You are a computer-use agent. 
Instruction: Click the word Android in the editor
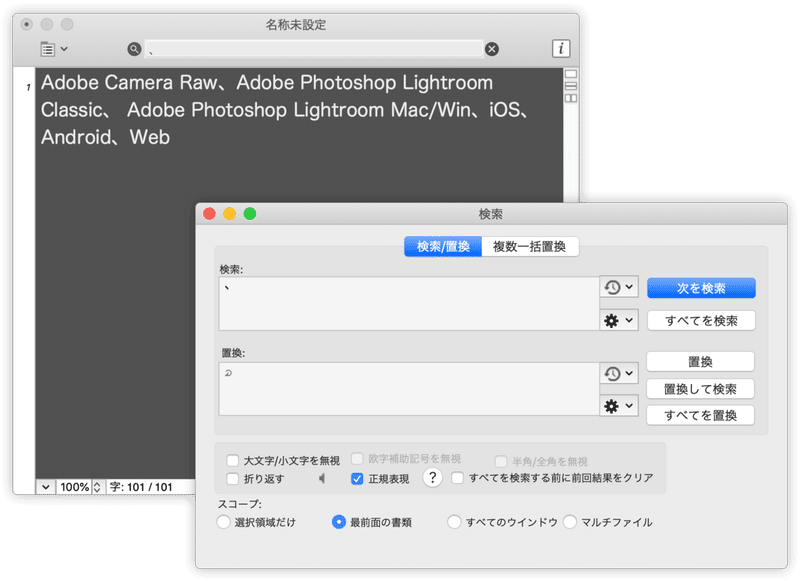pos(76,137)
